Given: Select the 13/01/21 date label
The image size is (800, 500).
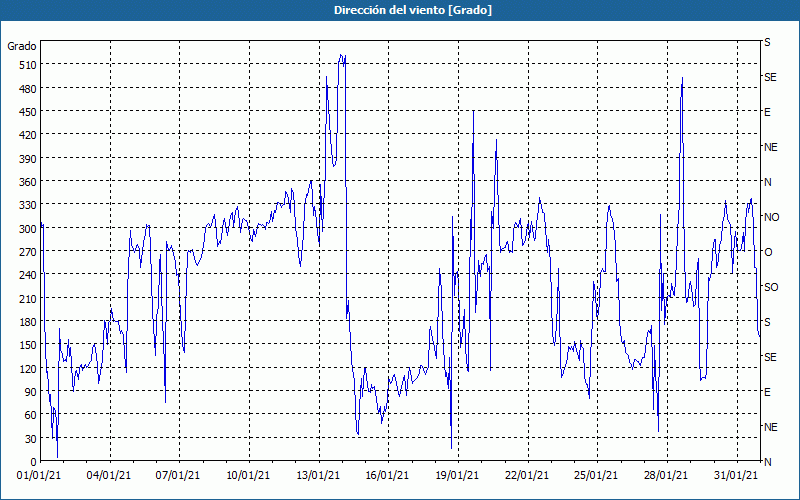Looking at the screenshot, I should (x=318, y=476).
